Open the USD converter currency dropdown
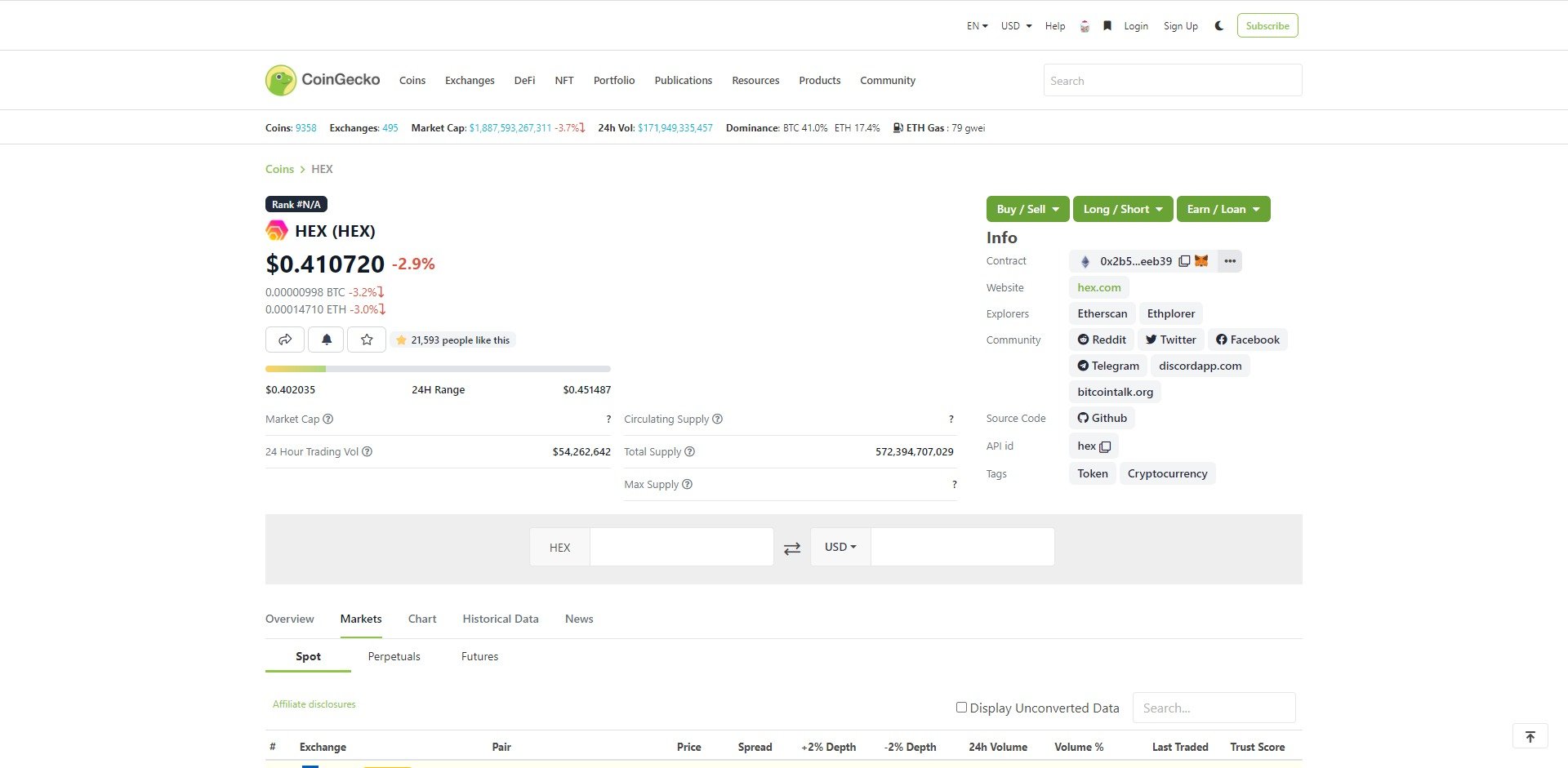 click(x=840, y=547)
